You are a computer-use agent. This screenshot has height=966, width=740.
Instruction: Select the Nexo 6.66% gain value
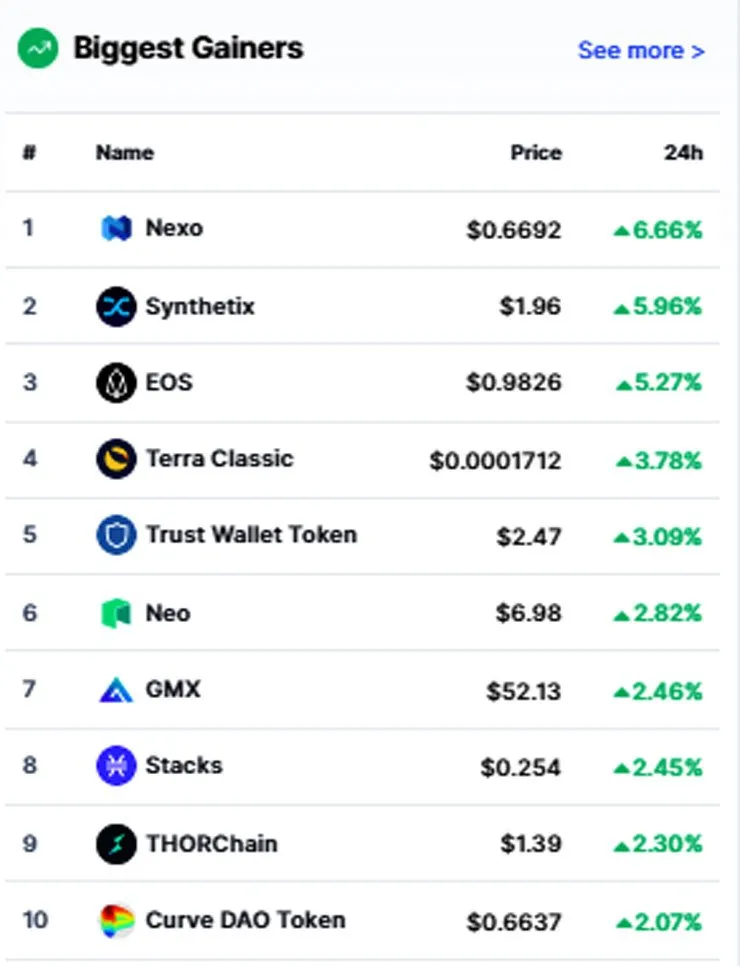pyautogui.click(x=658, y=230)
